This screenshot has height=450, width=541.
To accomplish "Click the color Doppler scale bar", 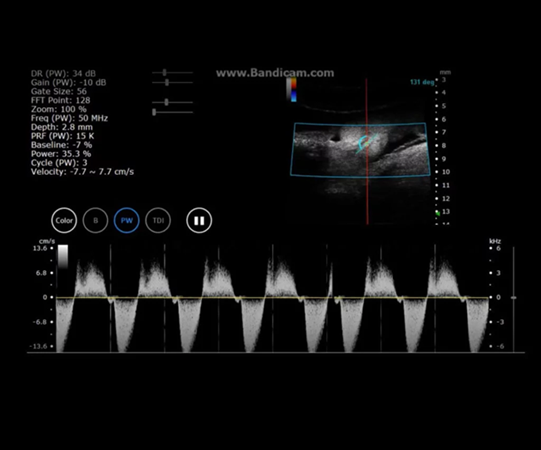I will pyautogui.click(x=293, y=90).
